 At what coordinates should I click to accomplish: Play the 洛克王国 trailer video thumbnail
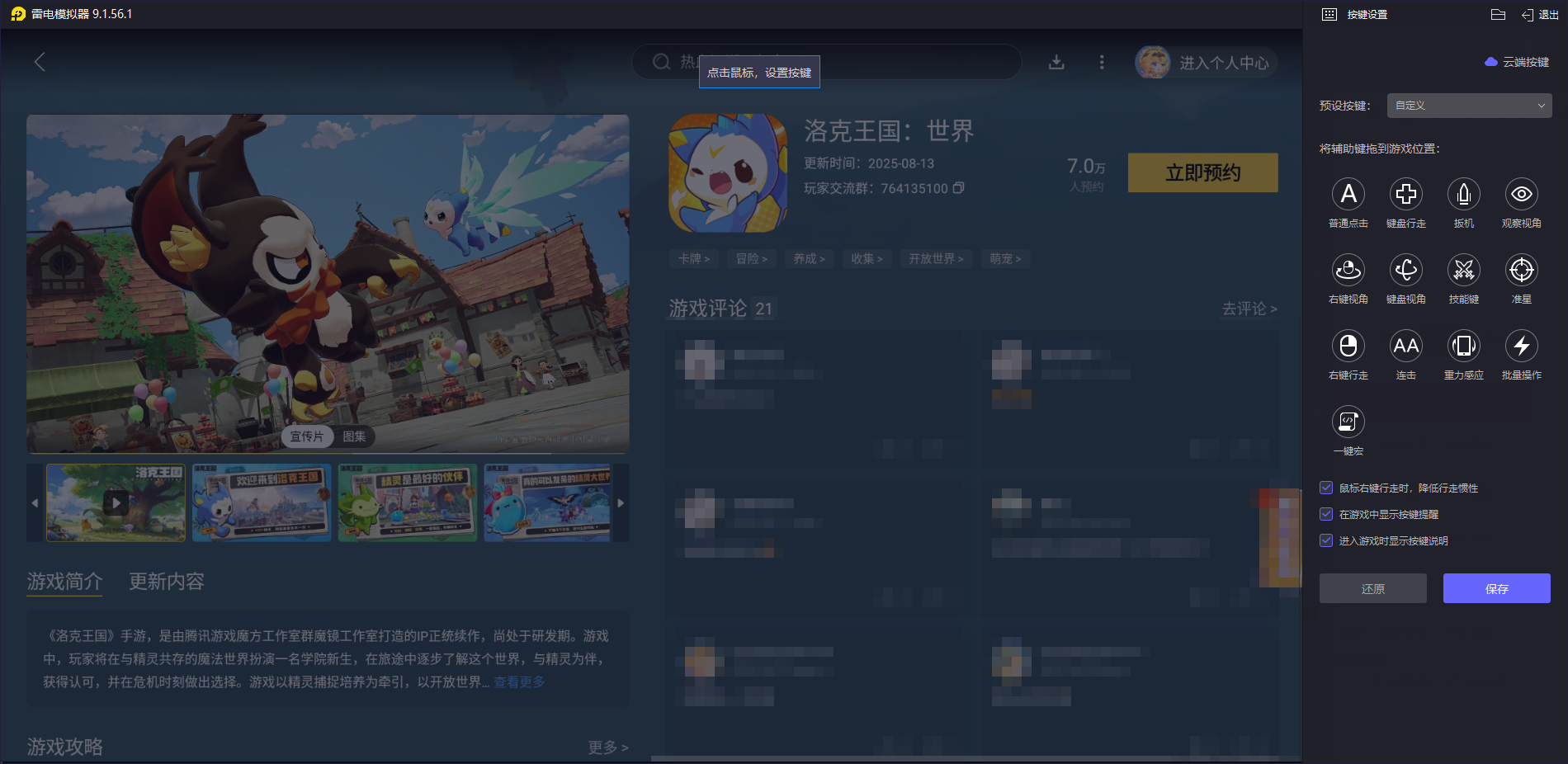pyautogui.click(x=116, y=502)
